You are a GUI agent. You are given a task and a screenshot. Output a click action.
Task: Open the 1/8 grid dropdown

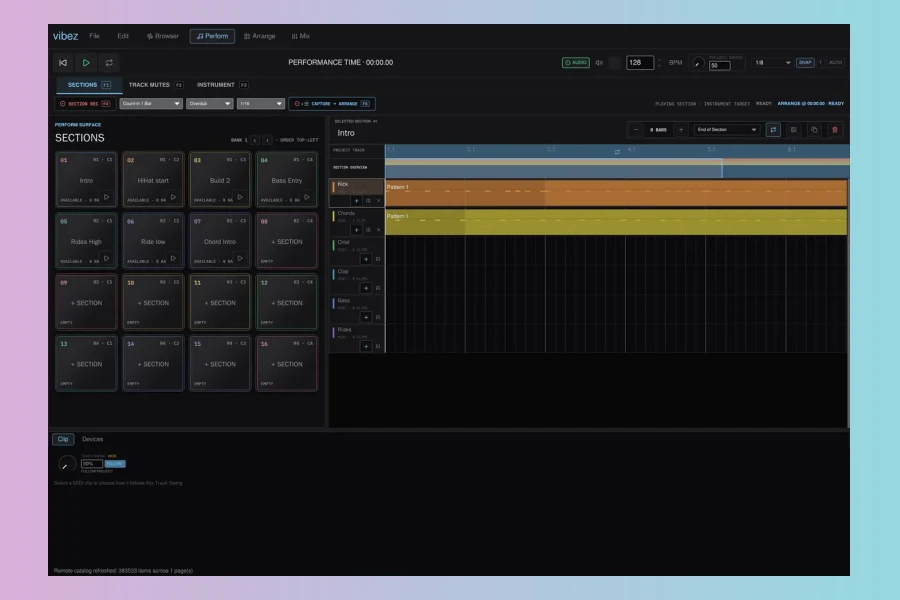coord(773,63)
